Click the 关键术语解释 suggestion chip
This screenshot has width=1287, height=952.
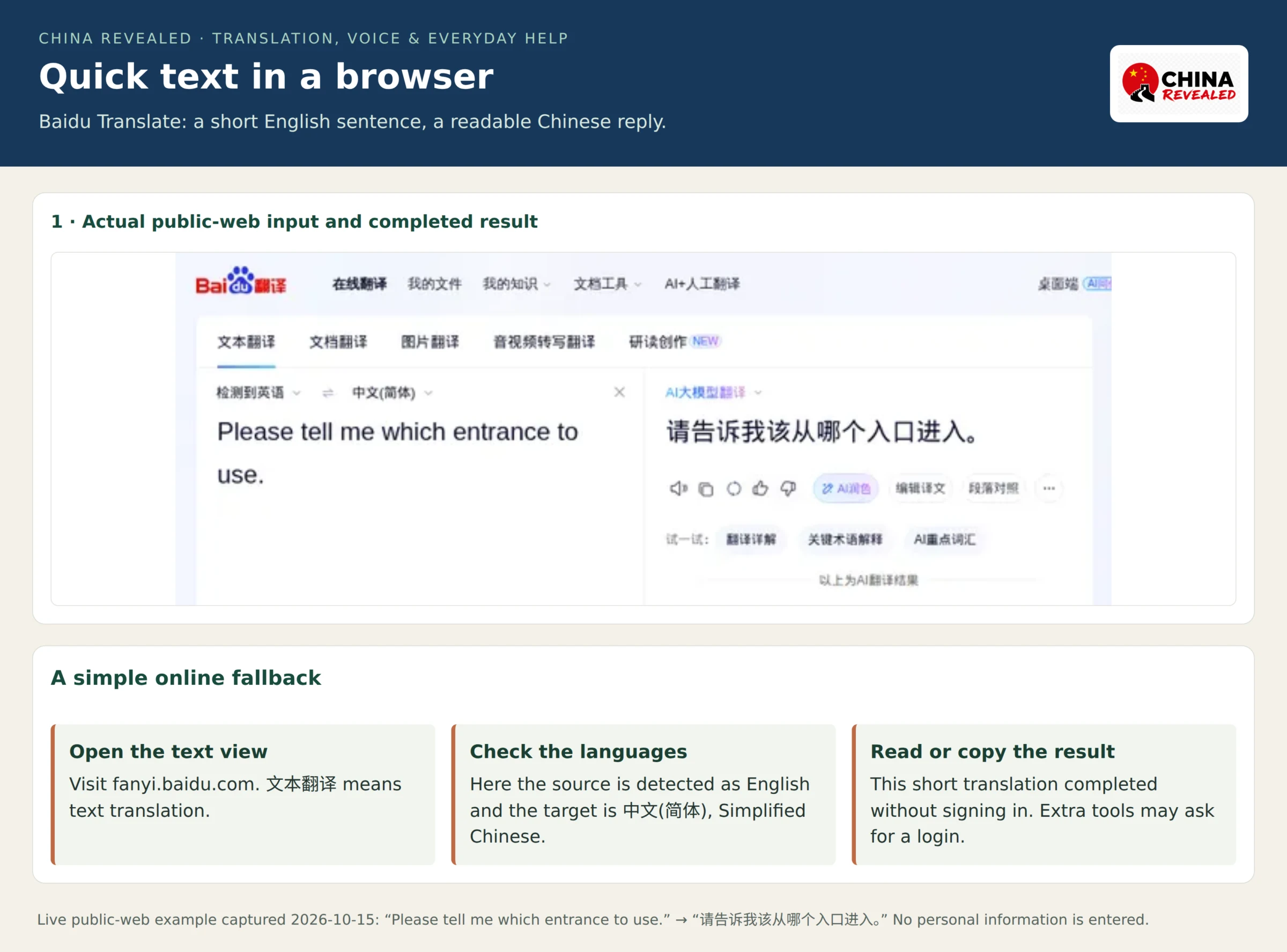coord(845,540)
